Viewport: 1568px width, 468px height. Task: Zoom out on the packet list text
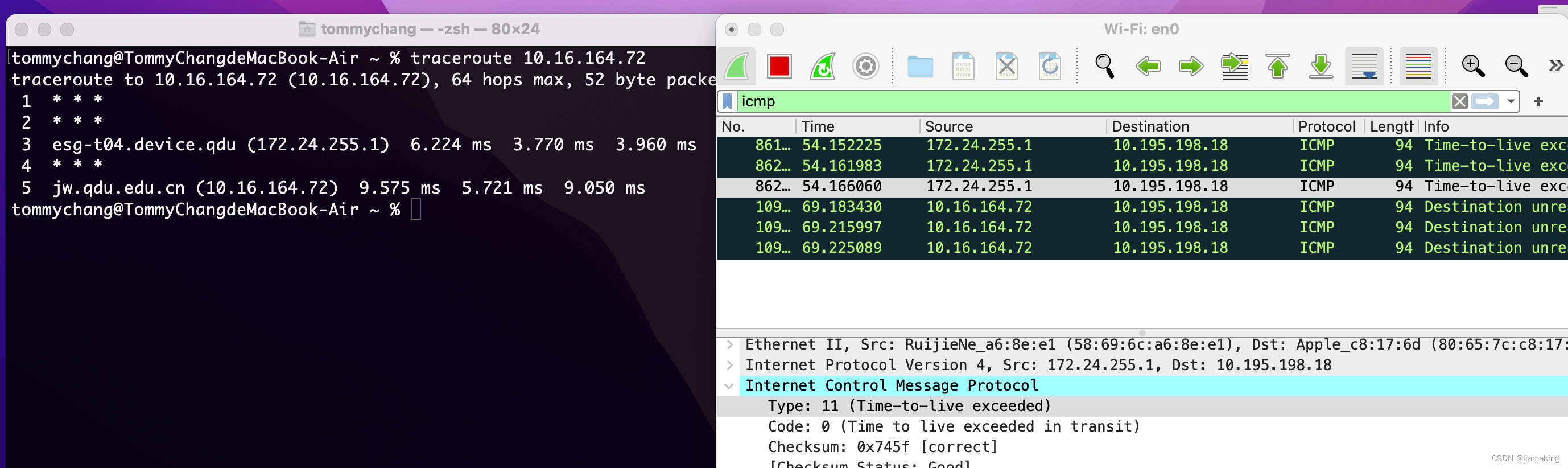1516,66
